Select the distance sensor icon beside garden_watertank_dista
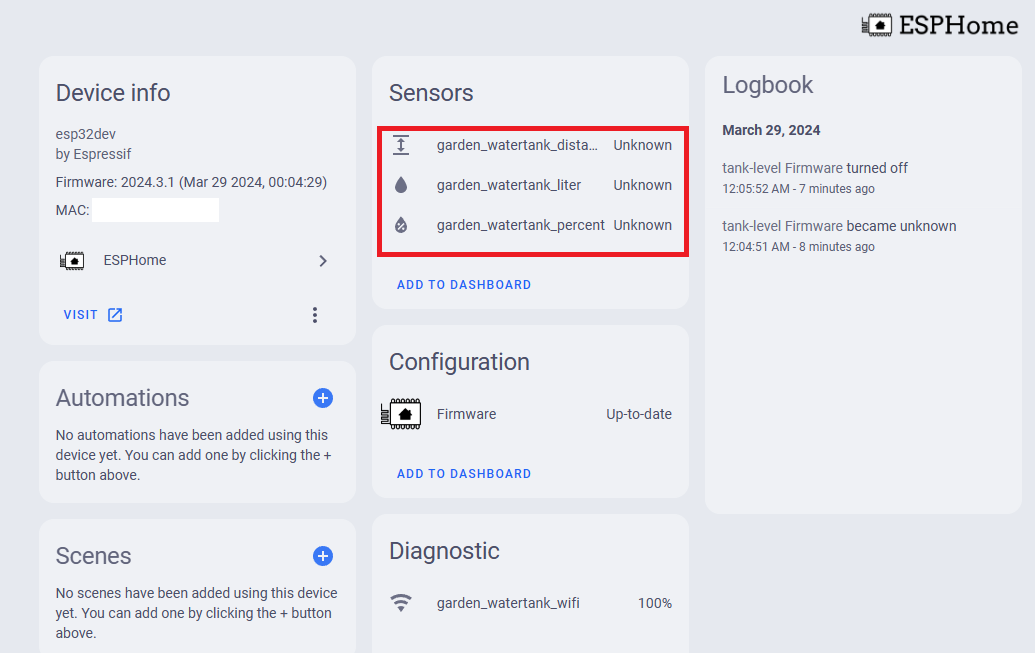Viewport: 1035px width, 653px height. coord(401,144)
